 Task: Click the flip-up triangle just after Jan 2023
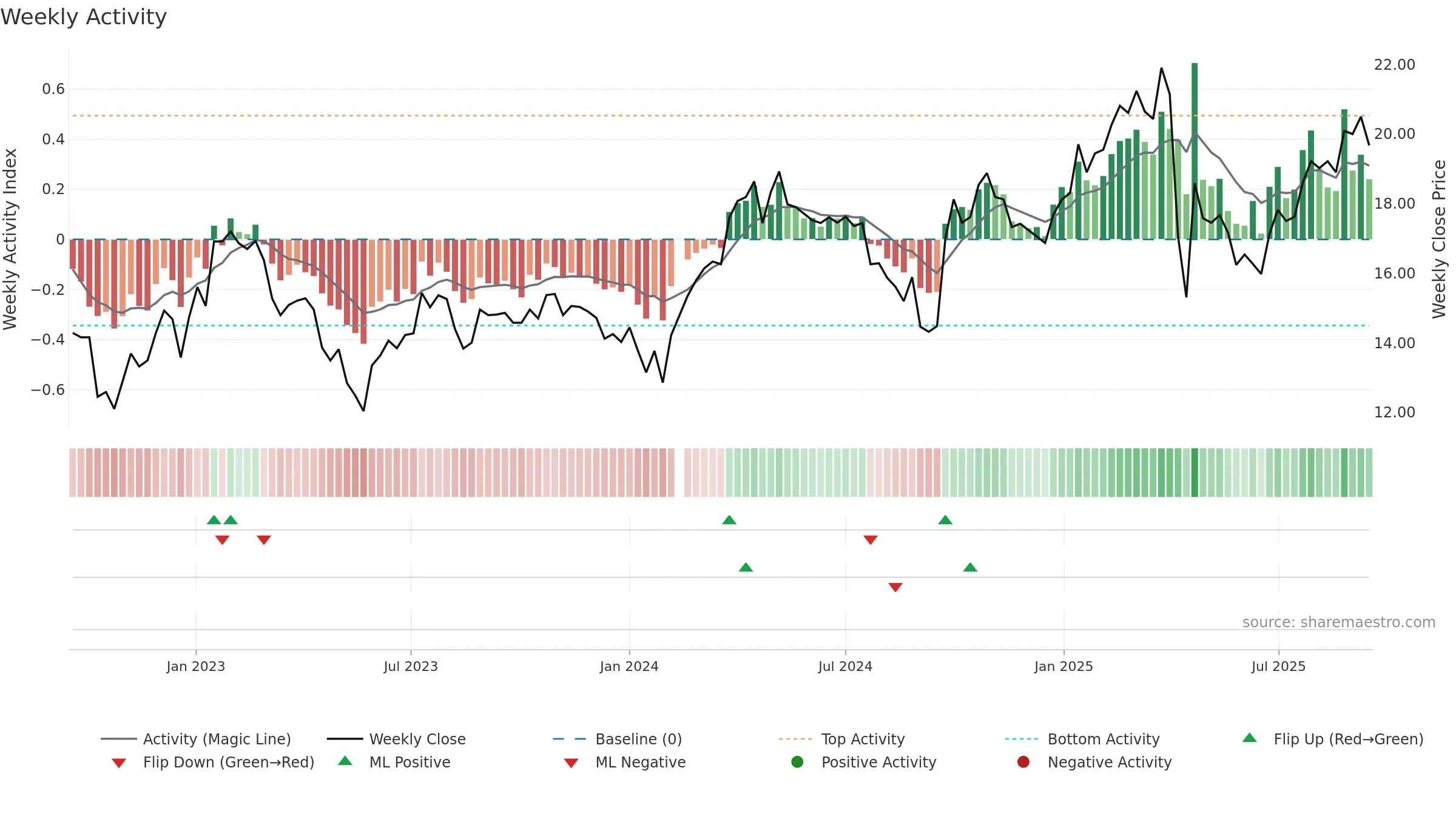214,520
